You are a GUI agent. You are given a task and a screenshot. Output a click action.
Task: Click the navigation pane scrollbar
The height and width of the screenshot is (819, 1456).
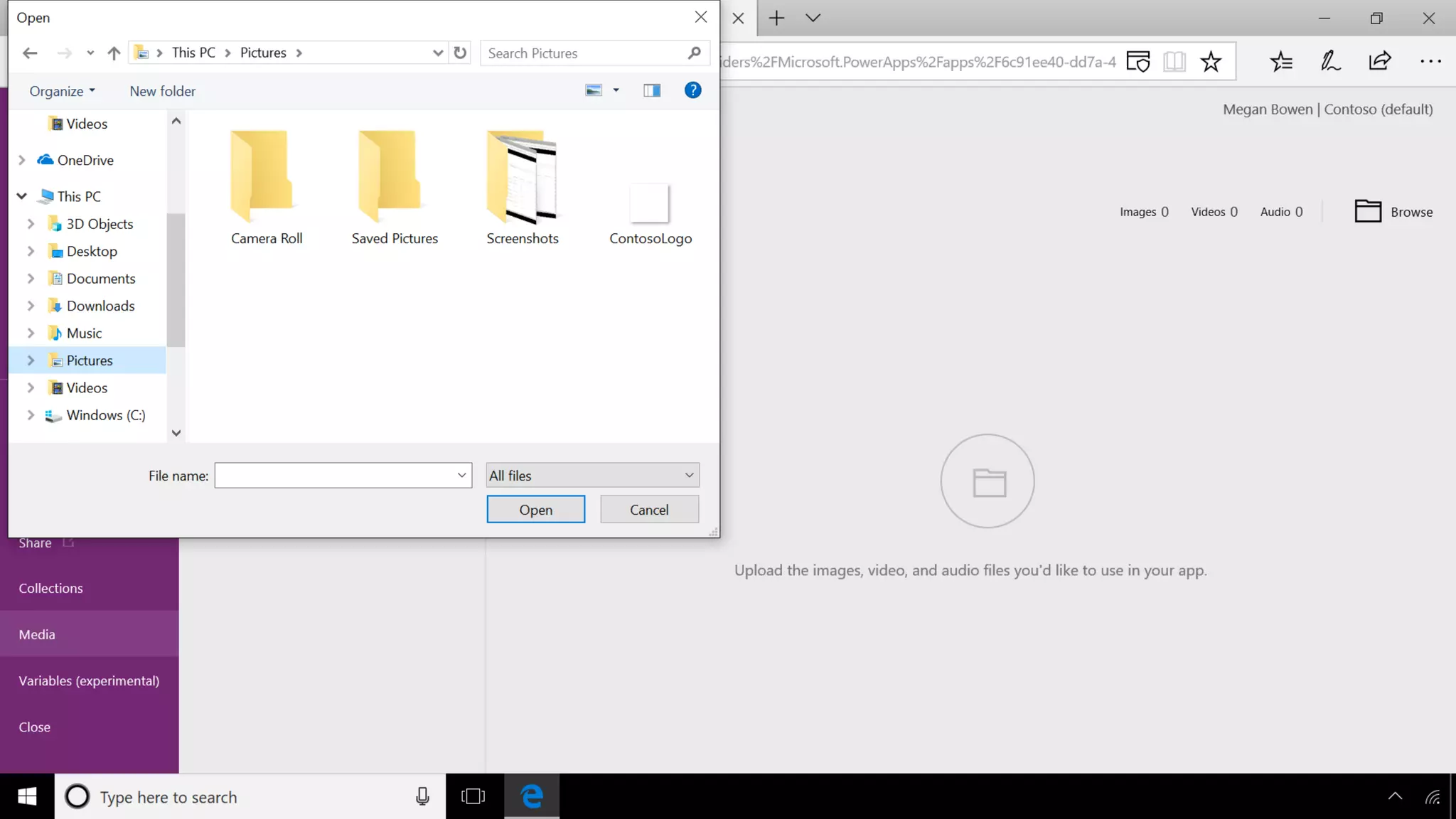tap(176, 279)
